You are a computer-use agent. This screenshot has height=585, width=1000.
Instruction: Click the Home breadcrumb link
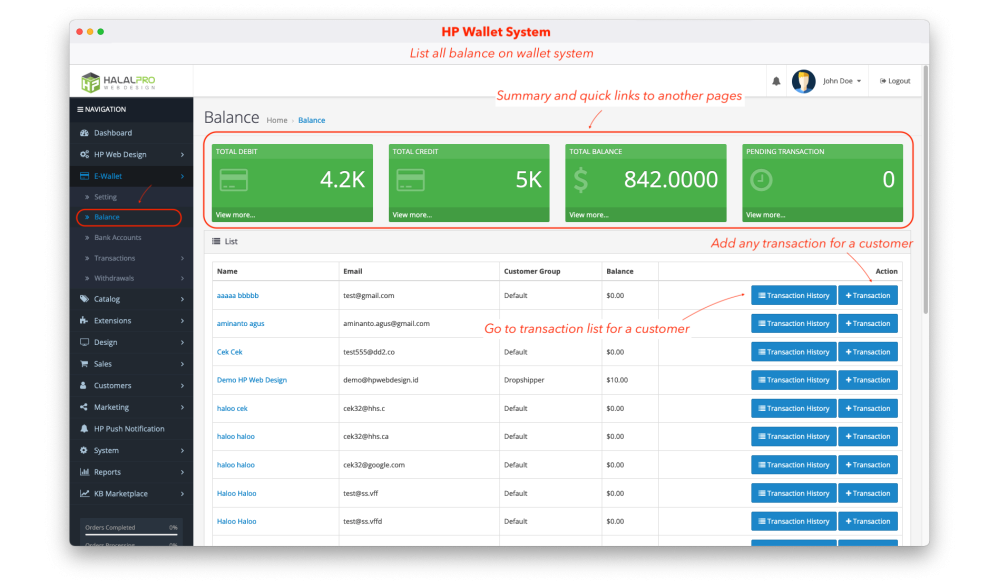pos(276,121)
